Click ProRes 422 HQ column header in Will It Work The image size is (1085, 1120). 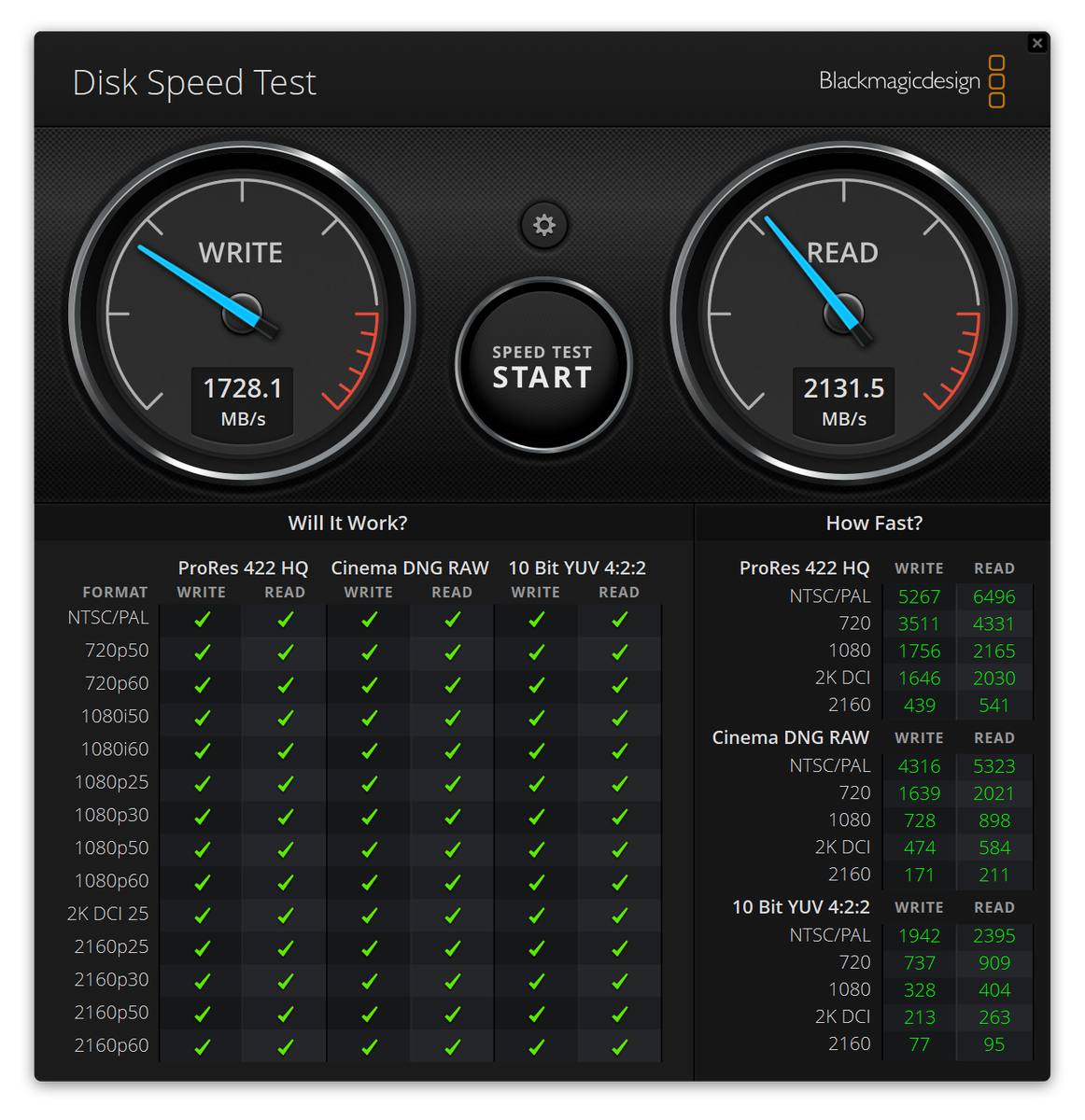pyautogui.click(x=243, y=567)
